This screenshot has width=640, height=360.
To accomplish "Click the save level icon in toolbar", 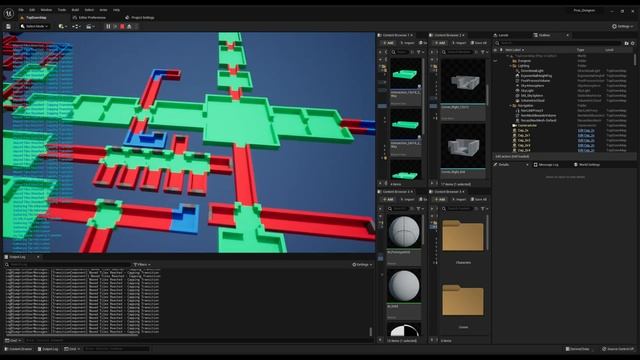I will click(8, 27).
